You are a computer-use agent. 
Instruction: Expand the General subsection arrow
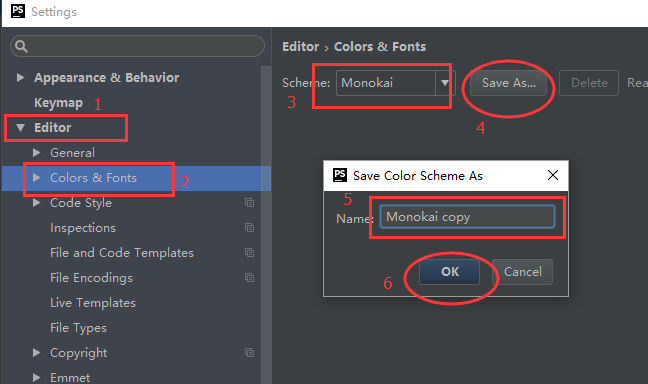point(37,153)
